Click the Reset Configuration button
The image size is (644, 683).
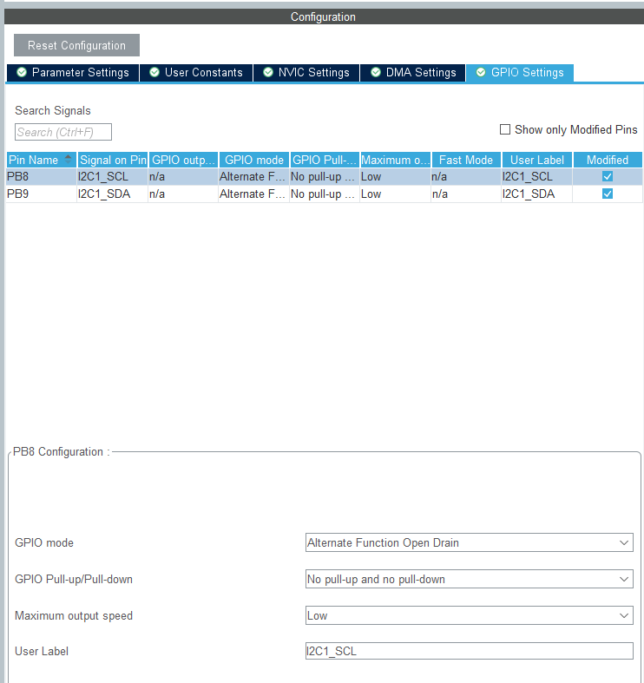click(x=77, y=45)
